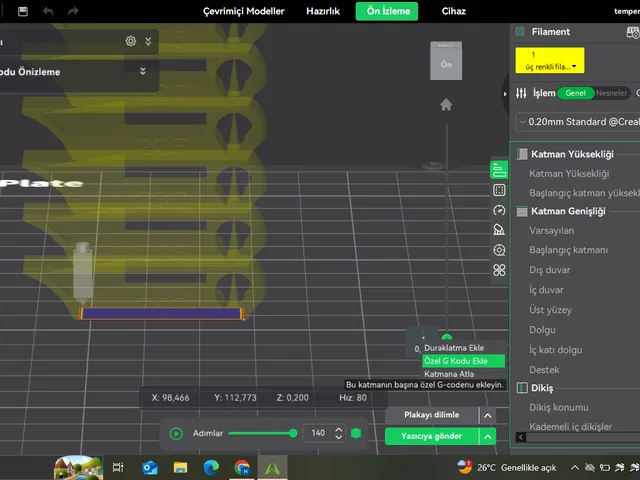
Task: Open settings gear in left panel
Action: (x=131, y=41)
